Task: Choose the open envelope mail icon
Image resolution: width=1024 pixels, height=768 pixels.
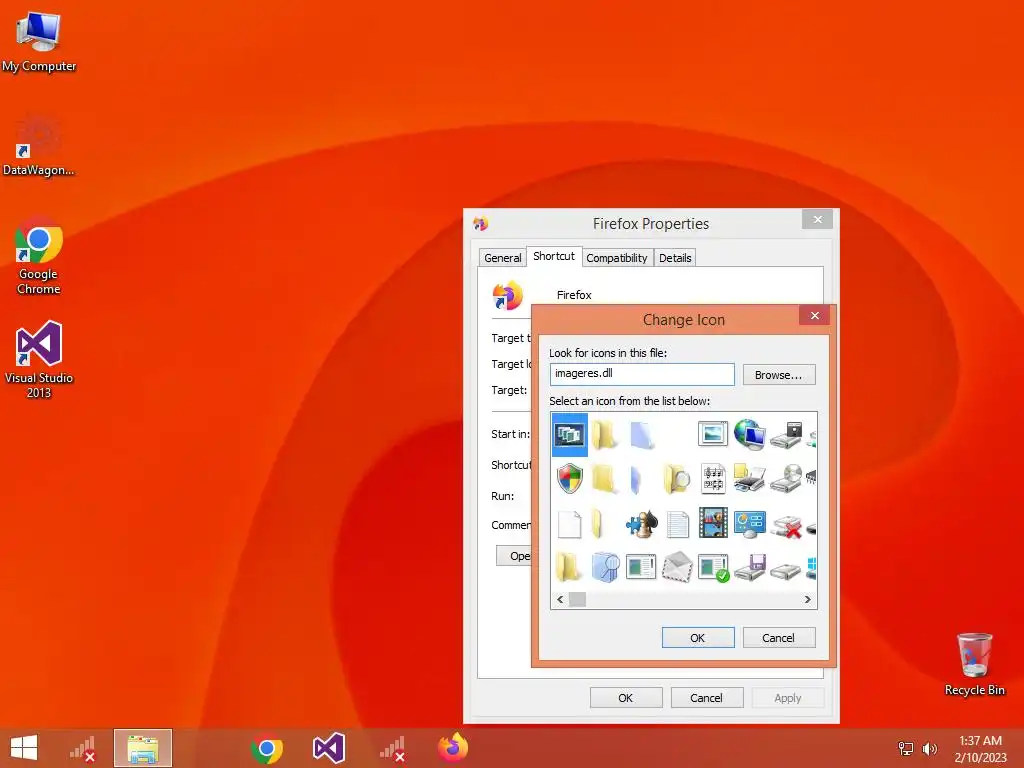Action: tap(677, 567)
